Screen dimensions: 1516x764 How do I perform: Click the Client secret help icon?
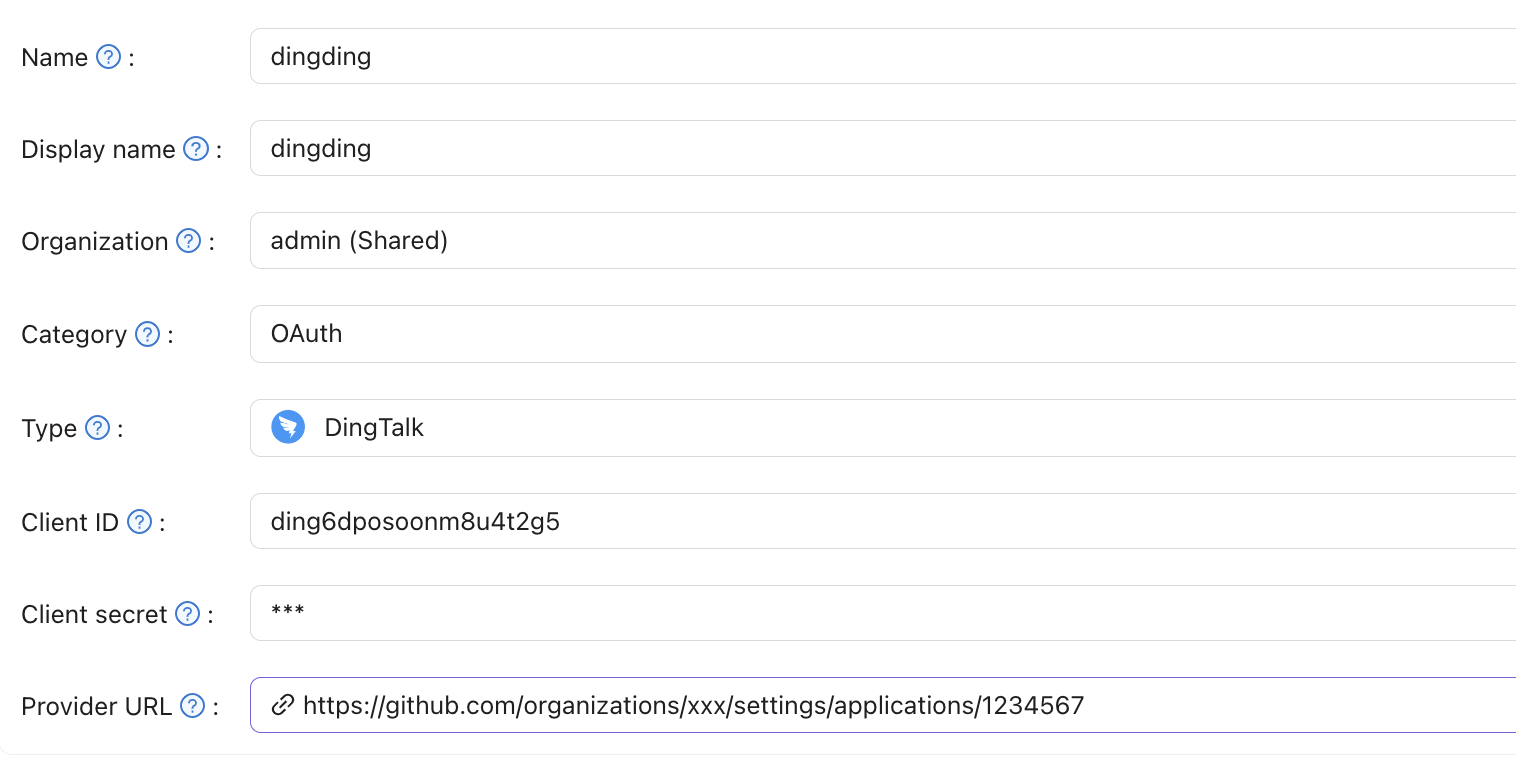[188, 614]
